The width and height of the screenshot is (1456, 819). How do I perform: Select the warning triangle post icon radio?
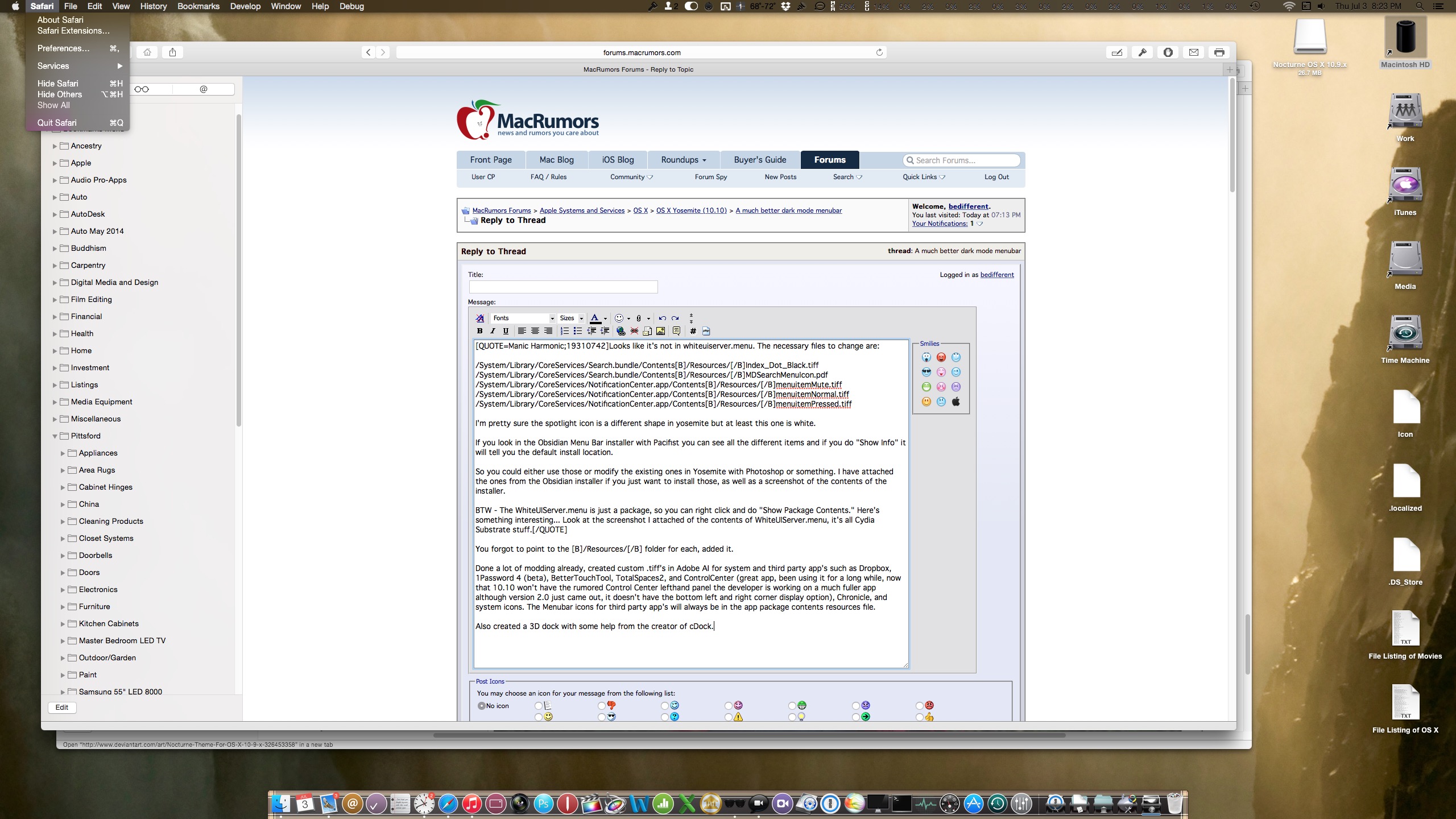point(728,717)
